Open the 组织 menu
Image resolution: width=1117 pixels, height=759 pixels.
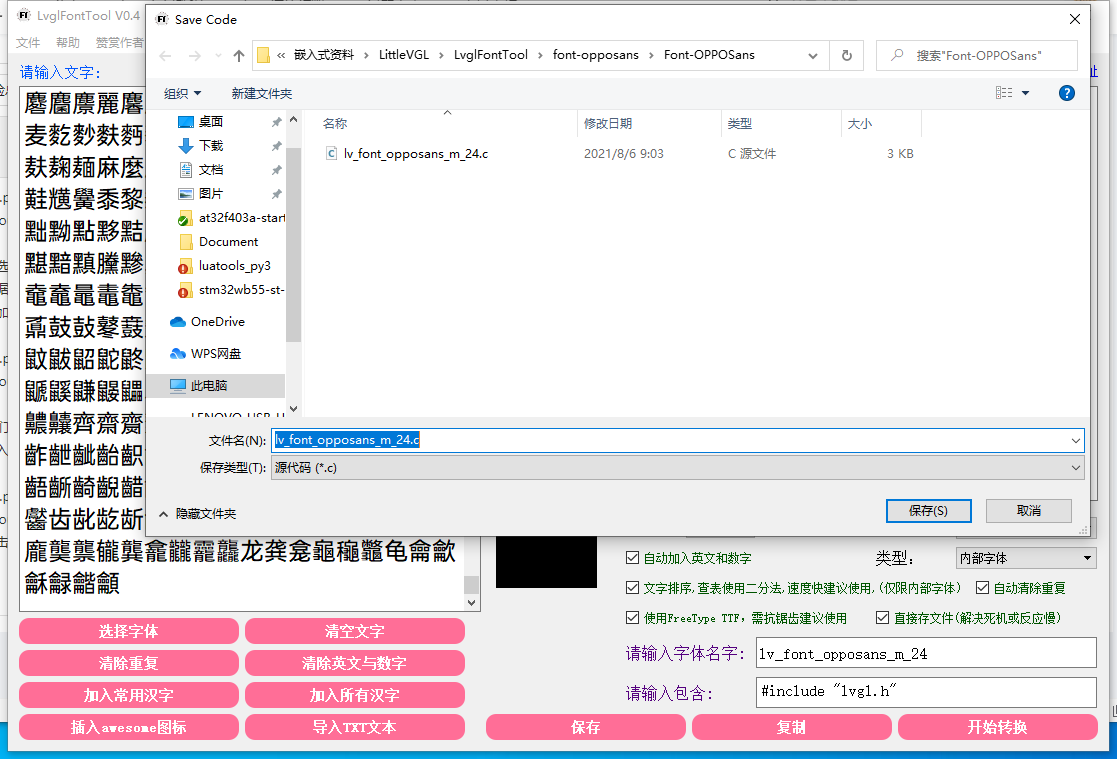tap(182, 93)
